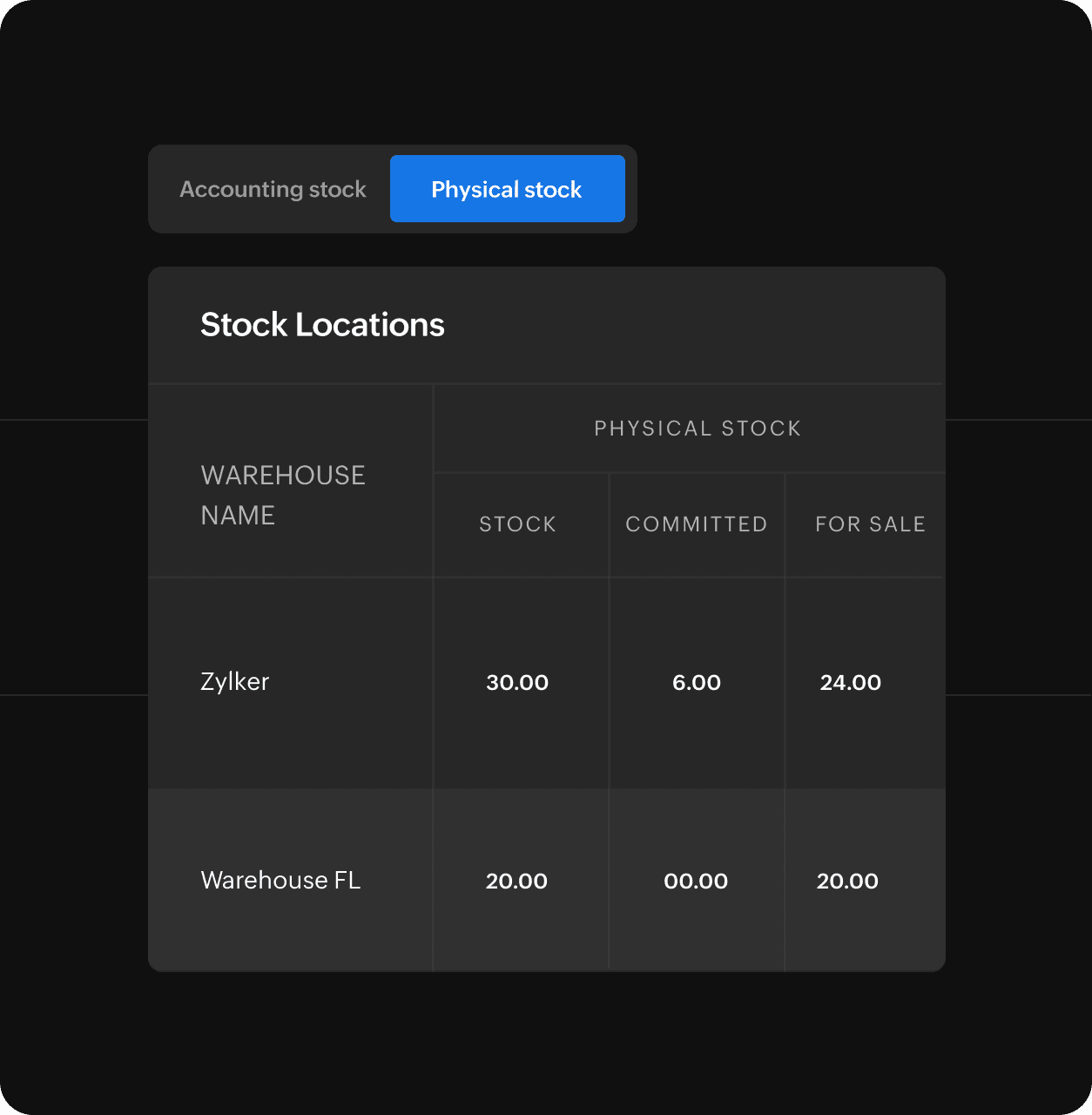Click the Physical Stock group header
Screen dimensions: 1092x1115
(x=697, y=429)
